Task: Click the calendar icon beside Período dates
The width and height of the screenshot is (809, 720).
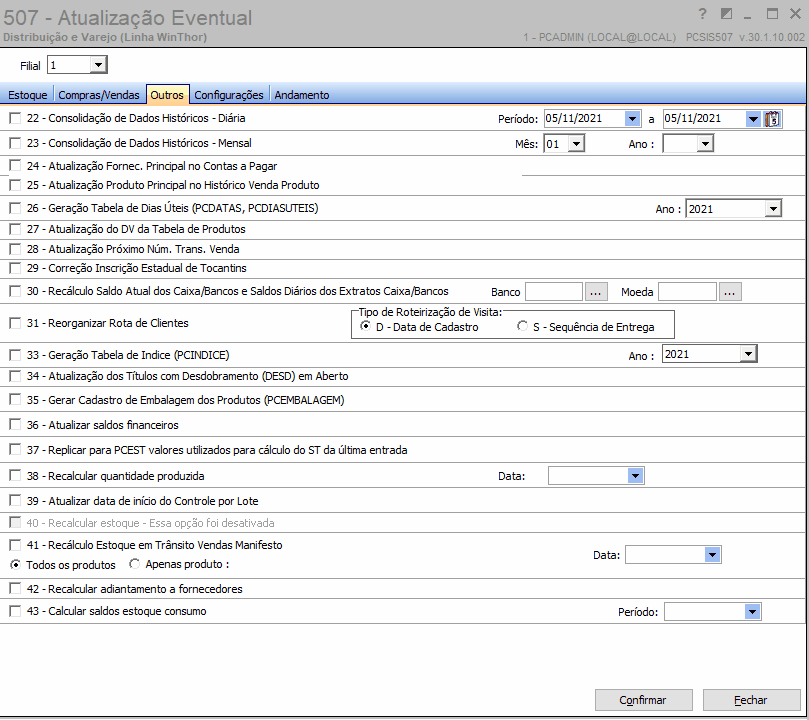Action: (x=772, y=119)
